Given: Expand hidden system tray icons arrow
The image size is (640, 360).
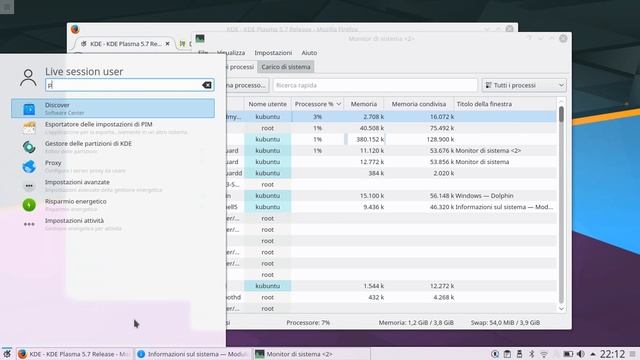Looking at the screenshot, I should pos(593,354).
